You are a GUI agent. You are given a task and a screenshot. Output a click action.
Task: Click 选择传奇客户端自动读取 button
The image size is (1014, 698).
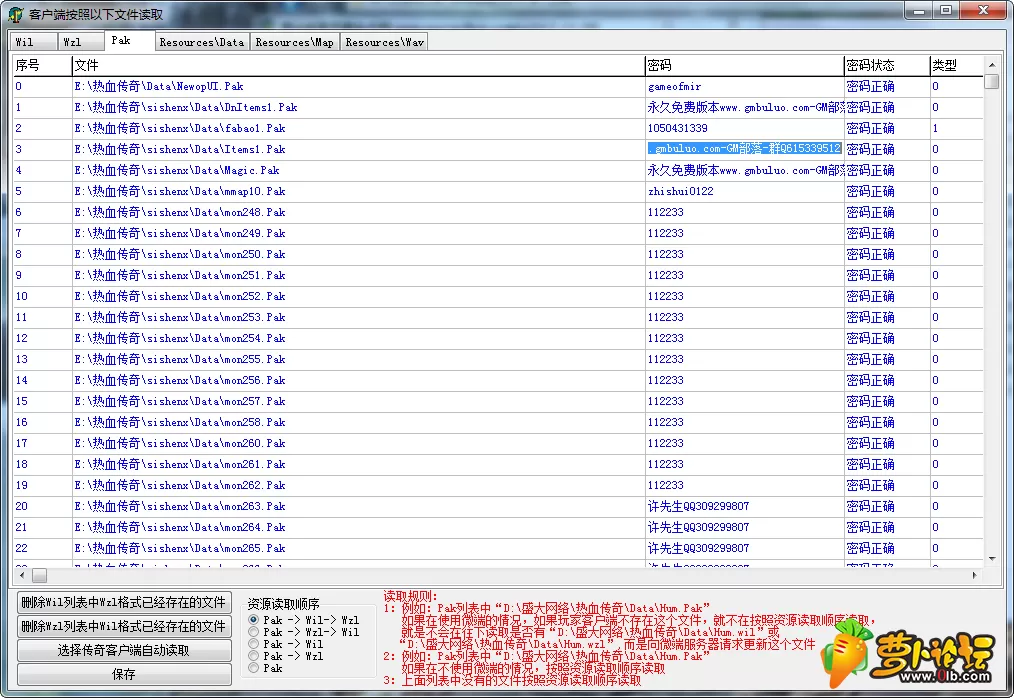[124, 650]
